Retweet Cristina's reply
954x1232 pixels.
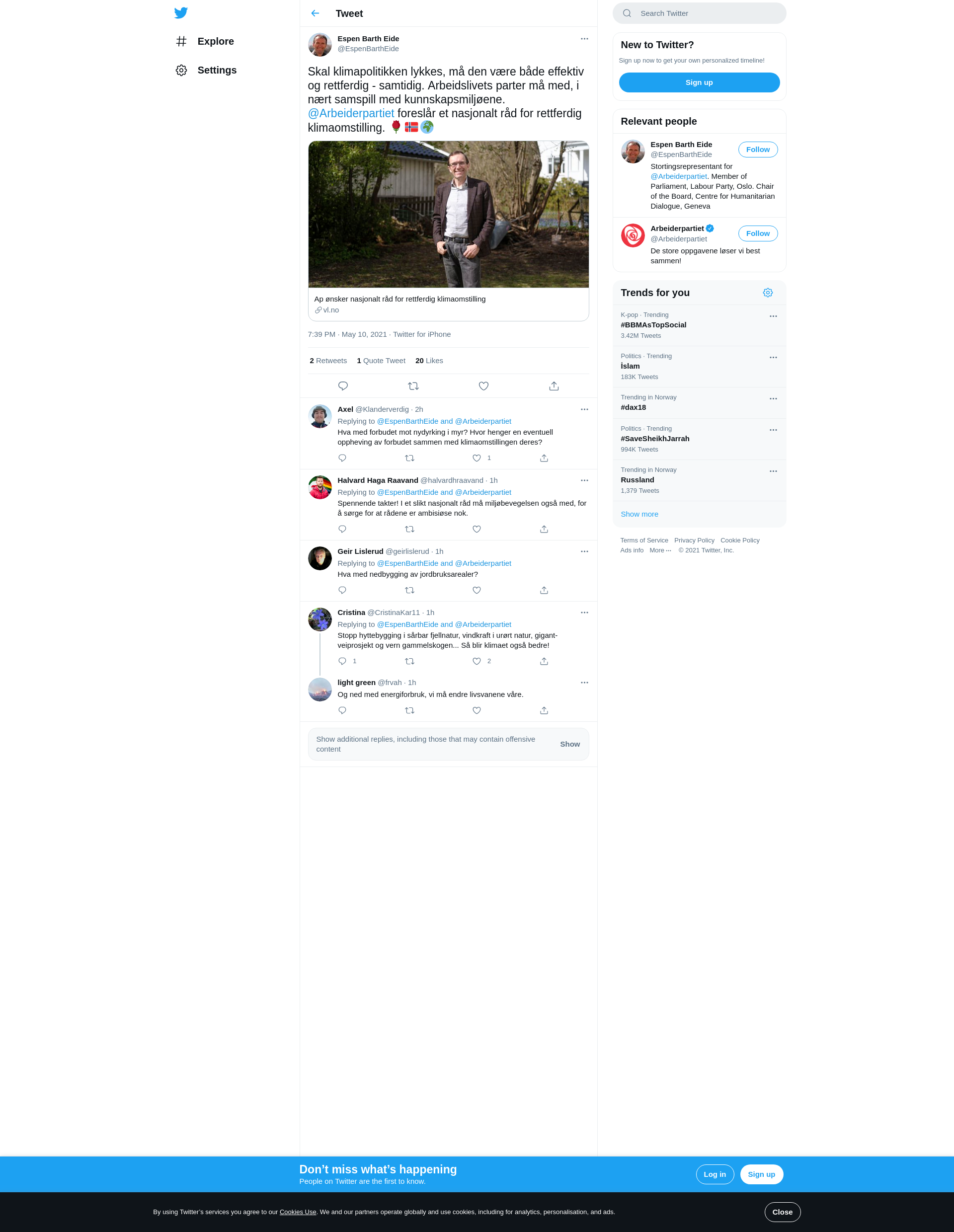(x=409, y=661)
